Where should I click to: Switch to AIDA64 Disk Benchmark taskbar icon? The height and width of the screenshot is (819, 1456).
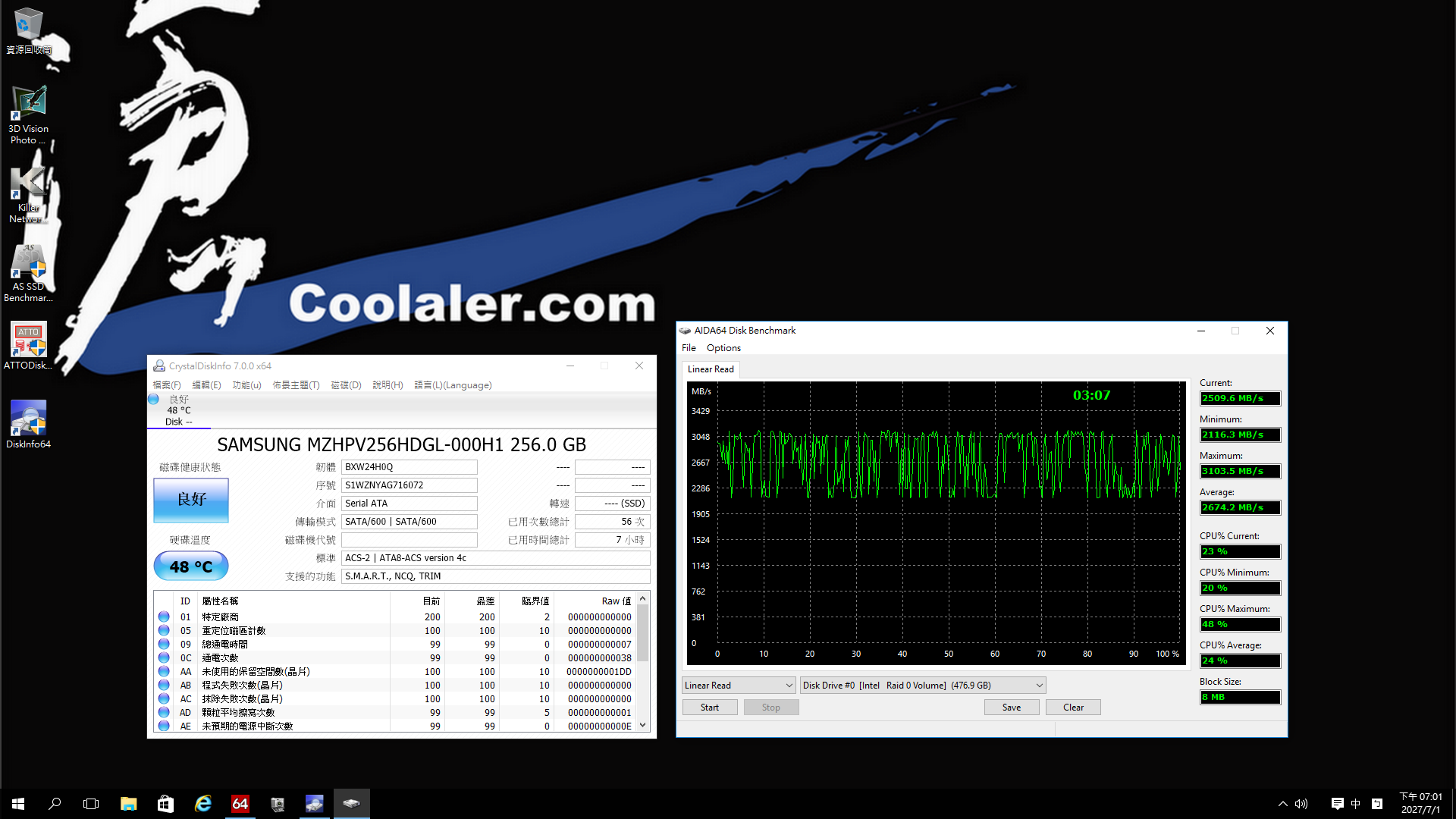pos(351,804)
